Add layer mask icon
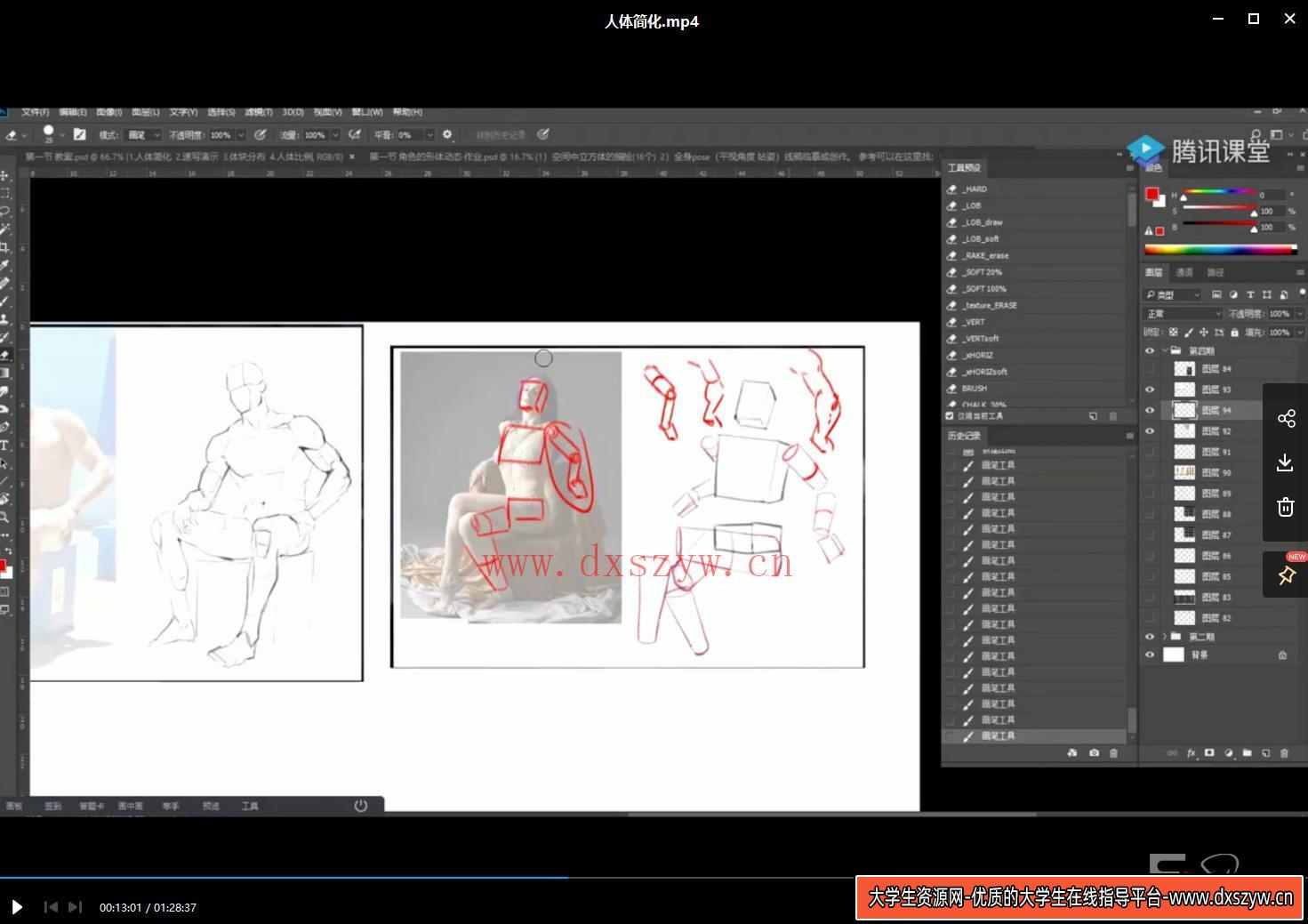The height and width of the screenshot is (924, 1308). (x=1209, y=753)
